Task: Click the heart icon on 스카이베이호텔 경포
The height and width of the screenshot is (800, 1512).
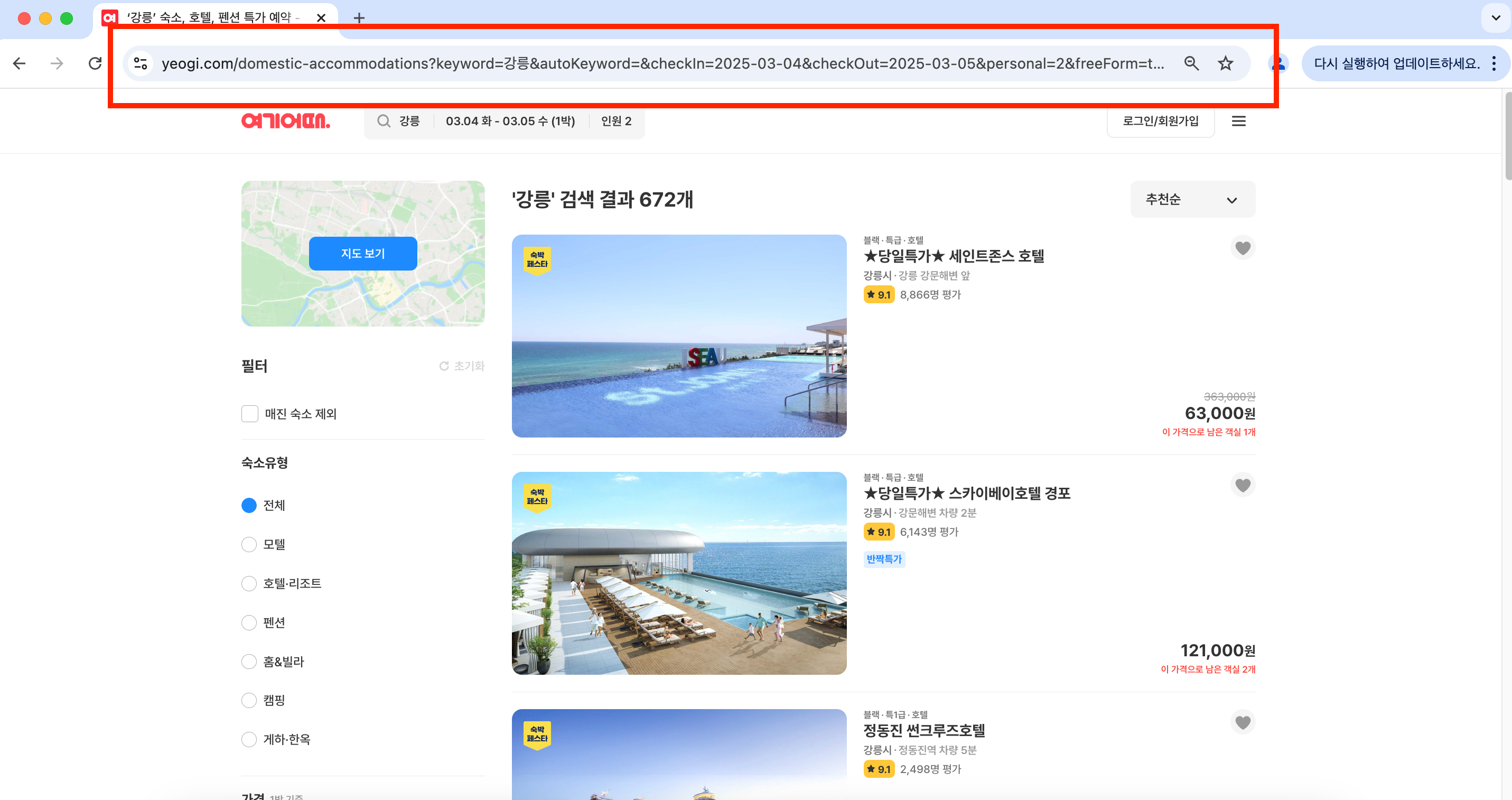Action: pyautogui.click(x=1243, y=485)
